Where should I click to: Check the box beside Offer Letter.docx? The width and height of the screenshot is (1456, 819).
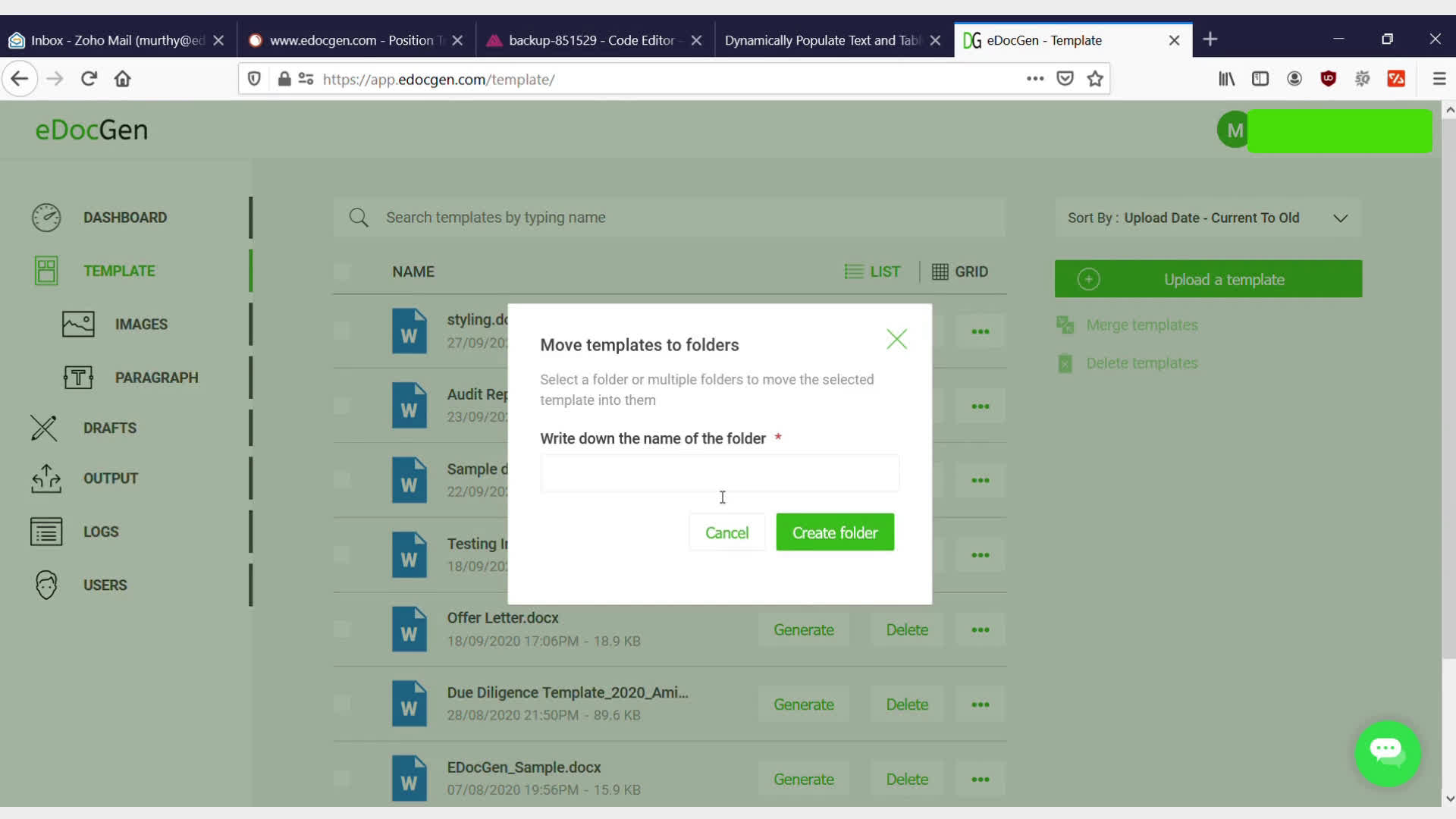342,629
